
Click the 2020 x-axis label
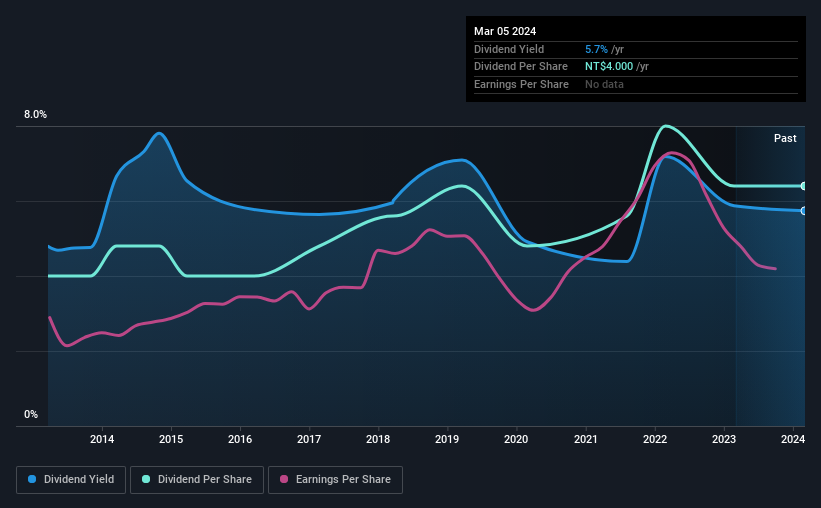tap(516, 439)
